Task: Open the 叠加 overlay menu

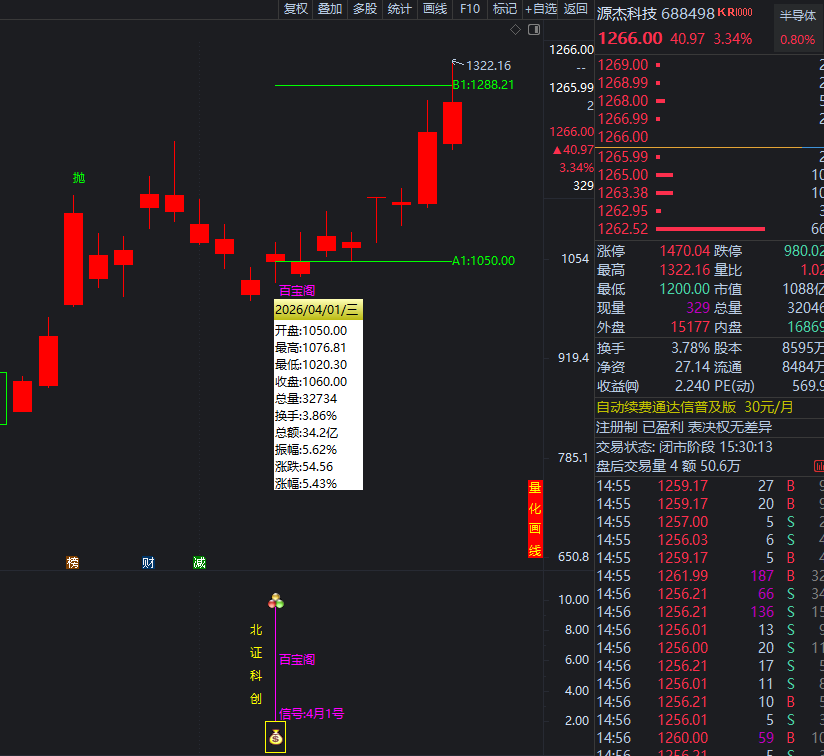Action: [x=330, y=9]
